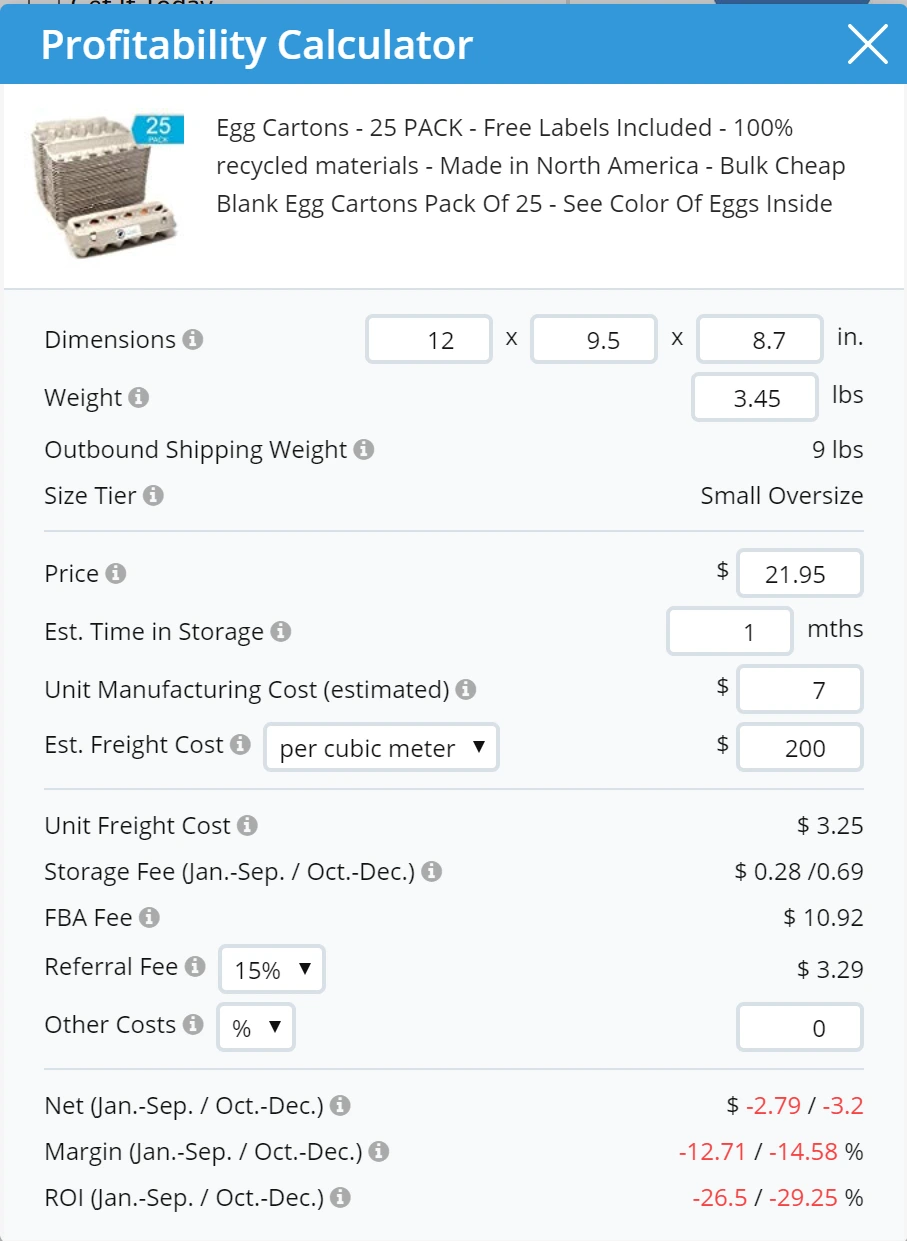Screen dimensions: 907x1241
Task: Click the first Dimensions field showing 12
Action: (x=429, y=340)
